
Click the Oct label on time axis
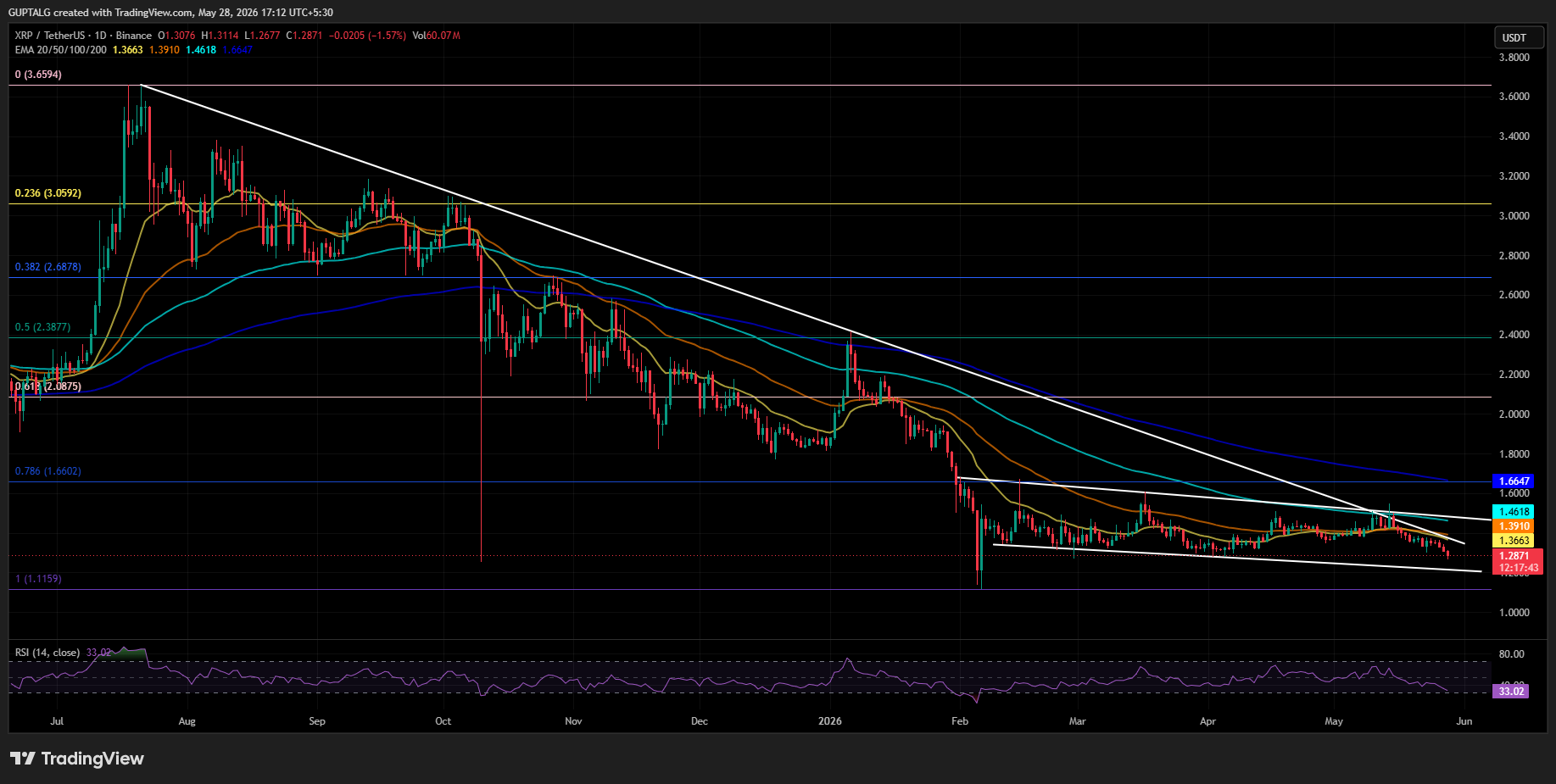(x=443, y=721)
